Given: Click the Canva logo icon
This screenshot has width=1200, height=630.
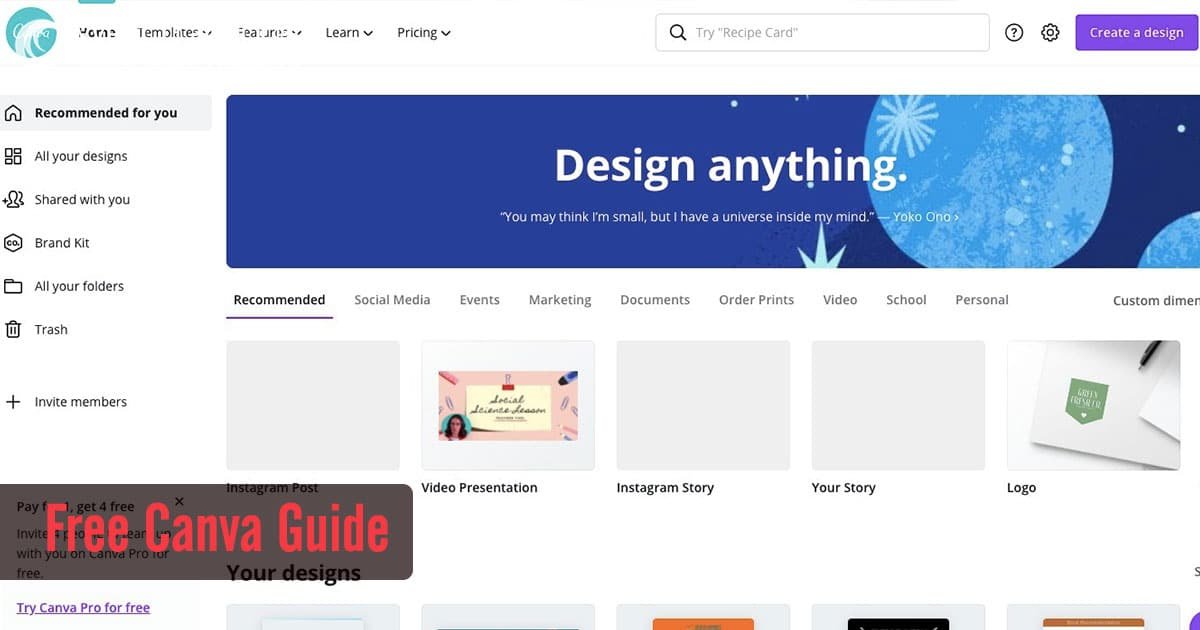Looking at the screenshot, I should [x=31, y=32].
